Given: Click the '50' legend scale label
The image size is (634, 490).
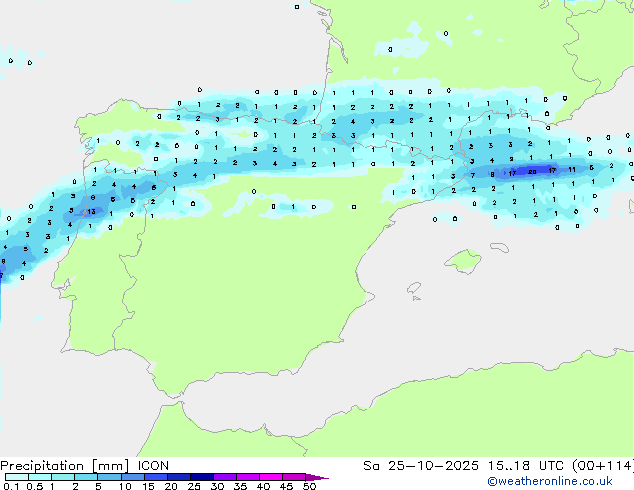Looking at the screenshot, I should coord(309,486).
